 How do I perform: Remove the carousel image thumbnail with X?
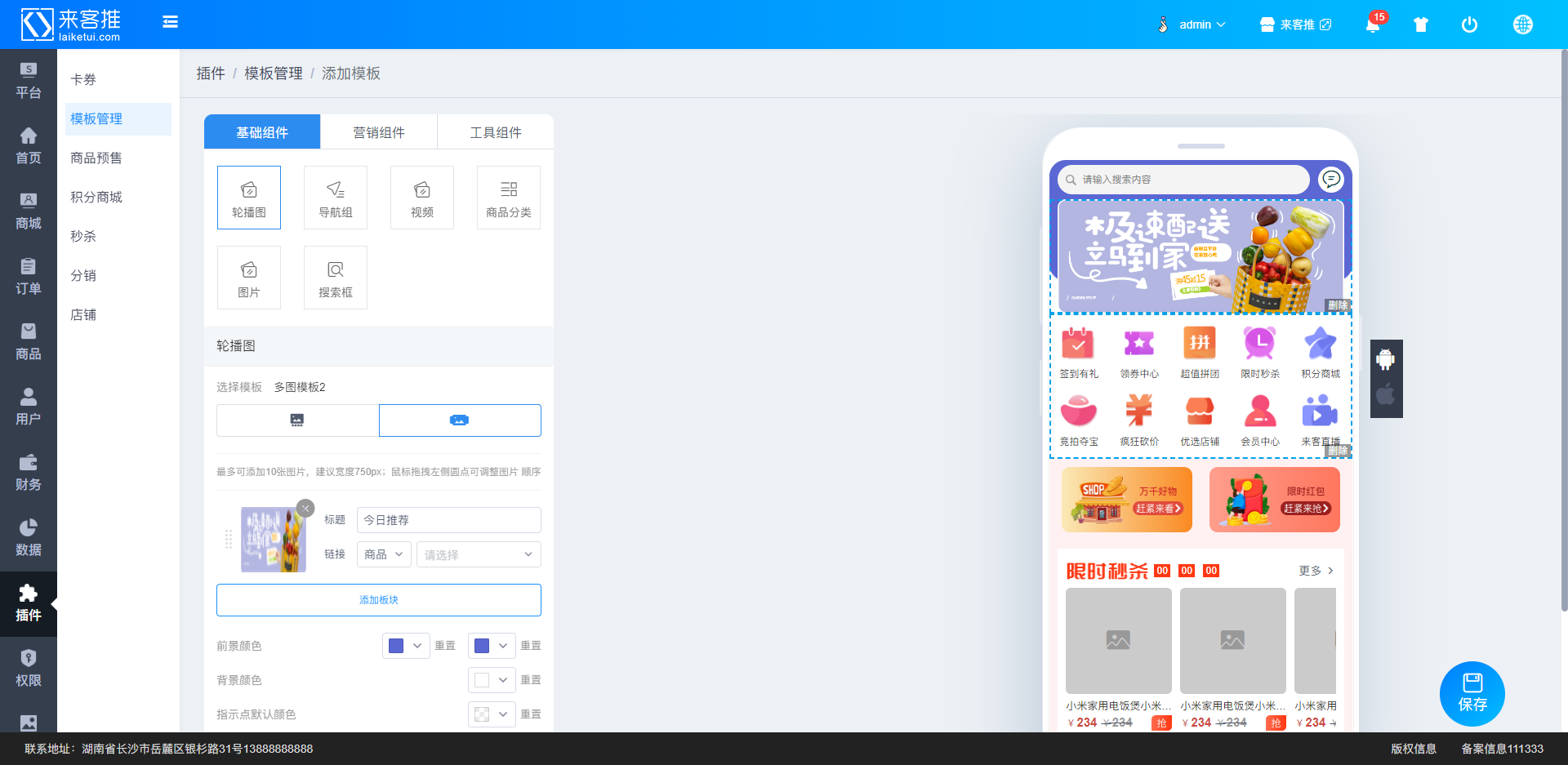pyautogui.click(x=305, y=509)
